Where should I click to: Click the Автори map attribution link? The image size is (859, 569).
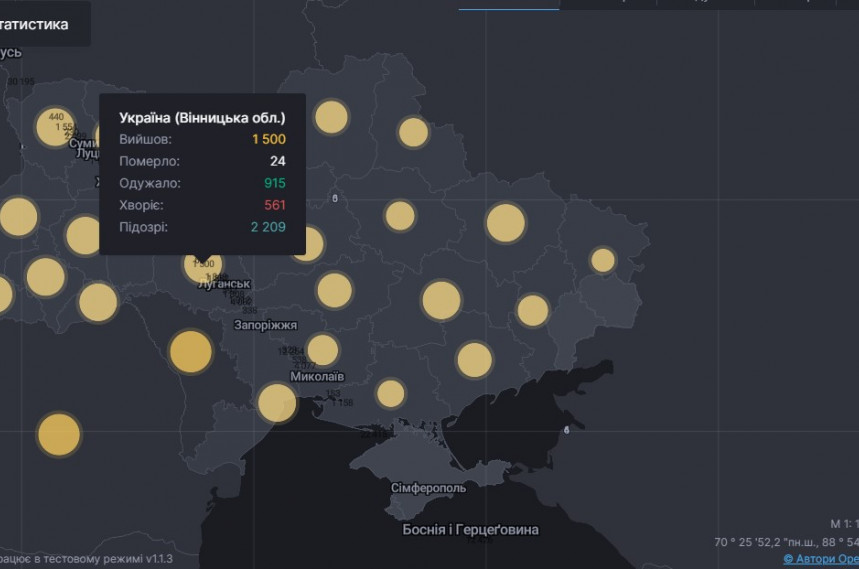point(820,559)
